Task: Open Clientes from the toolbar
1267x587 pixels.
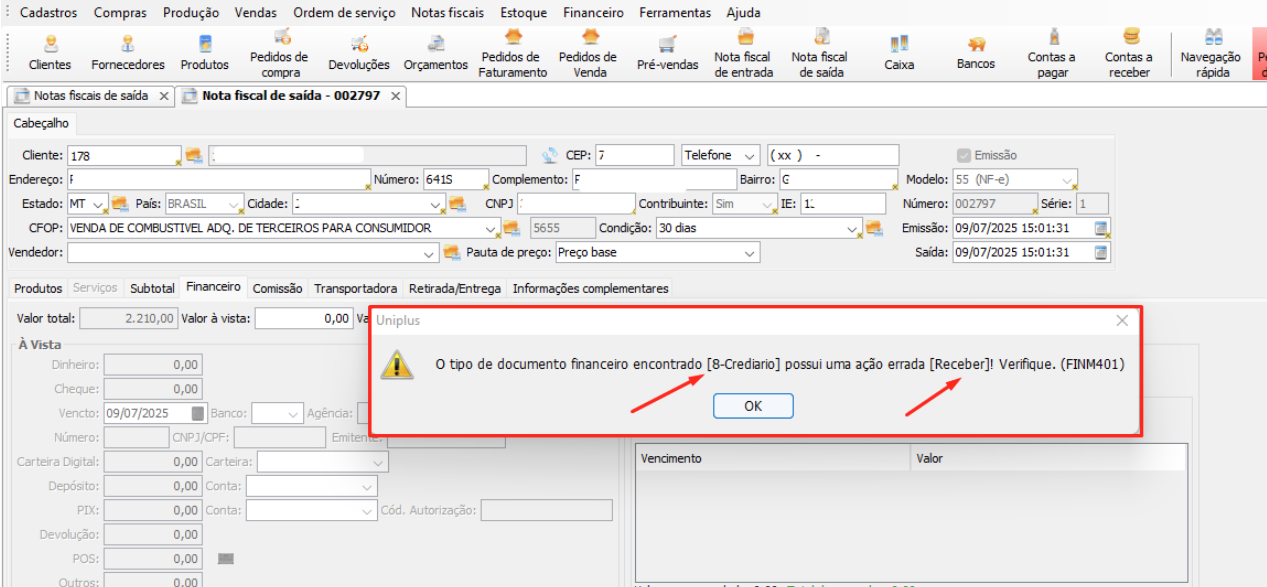Action: click(50, 53)
